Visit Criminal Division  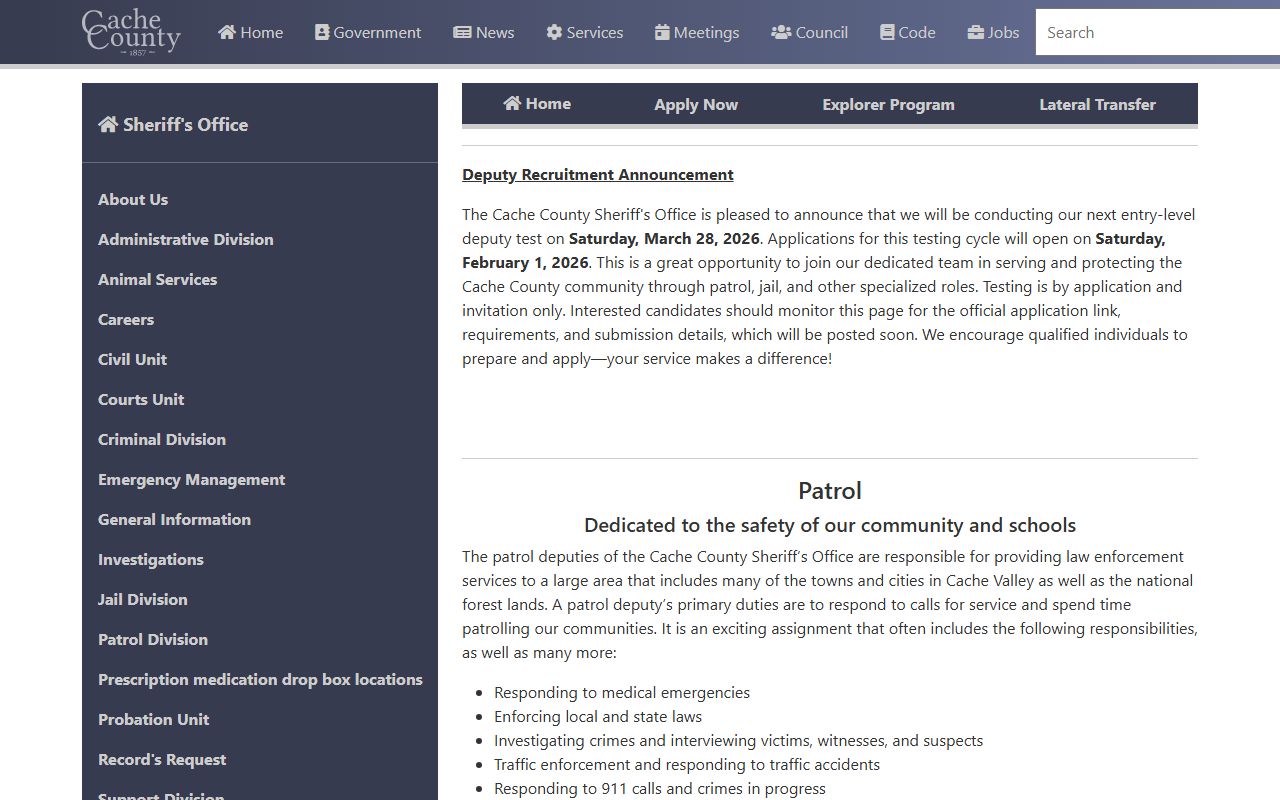[x=162, y=439]
